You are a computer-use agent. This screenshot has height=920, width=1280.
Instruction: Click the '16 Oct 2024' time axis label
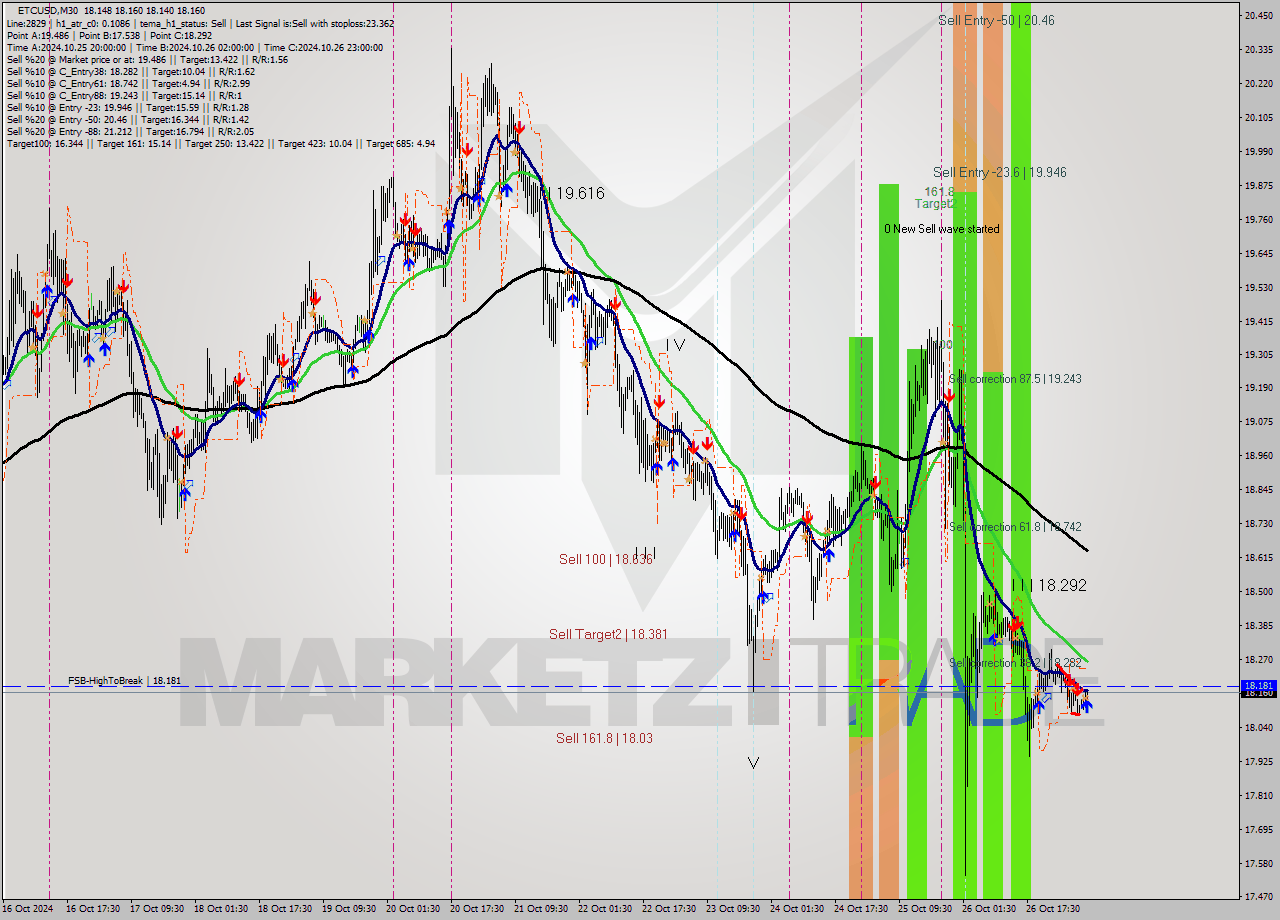27,909
